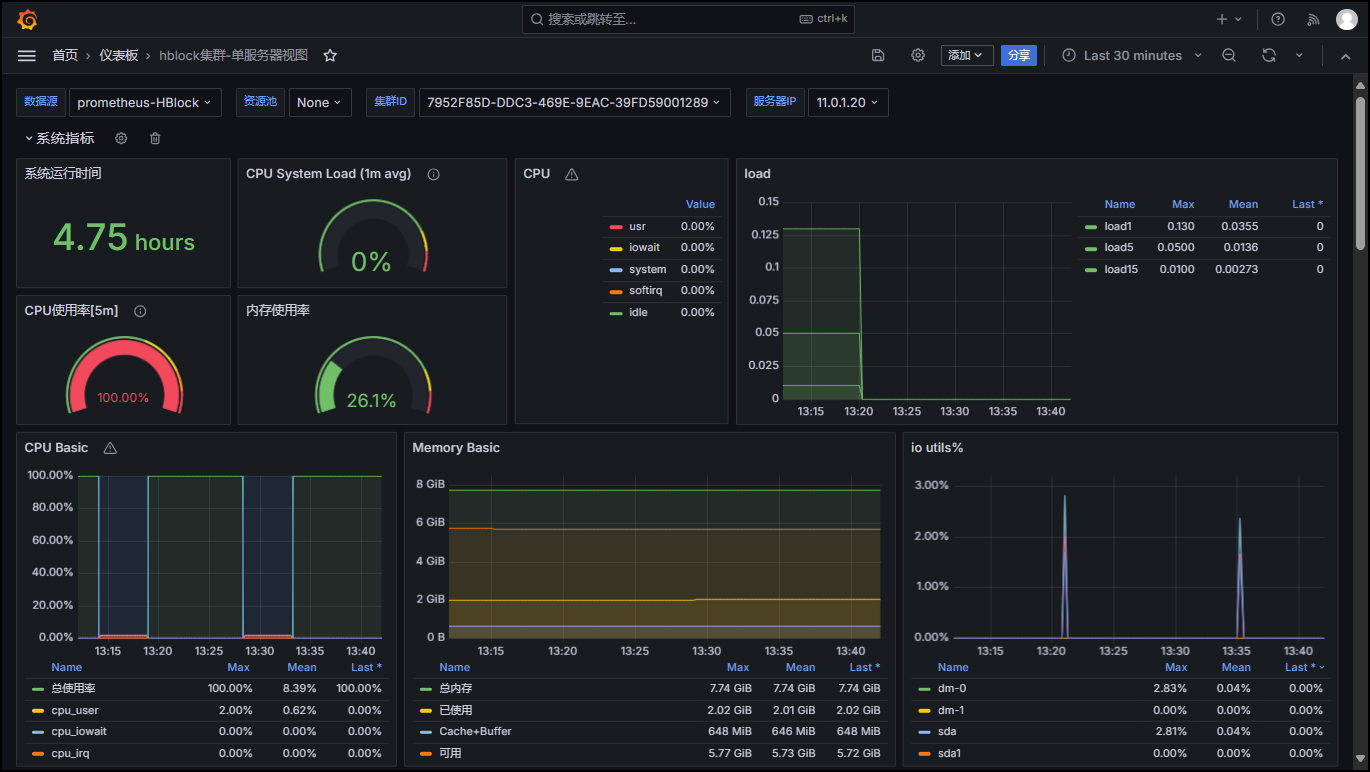Screen dimensions: 1370x772
Task: Sort CPU legend by Value column
Action: pyautogui.click(x=700, y=204)
